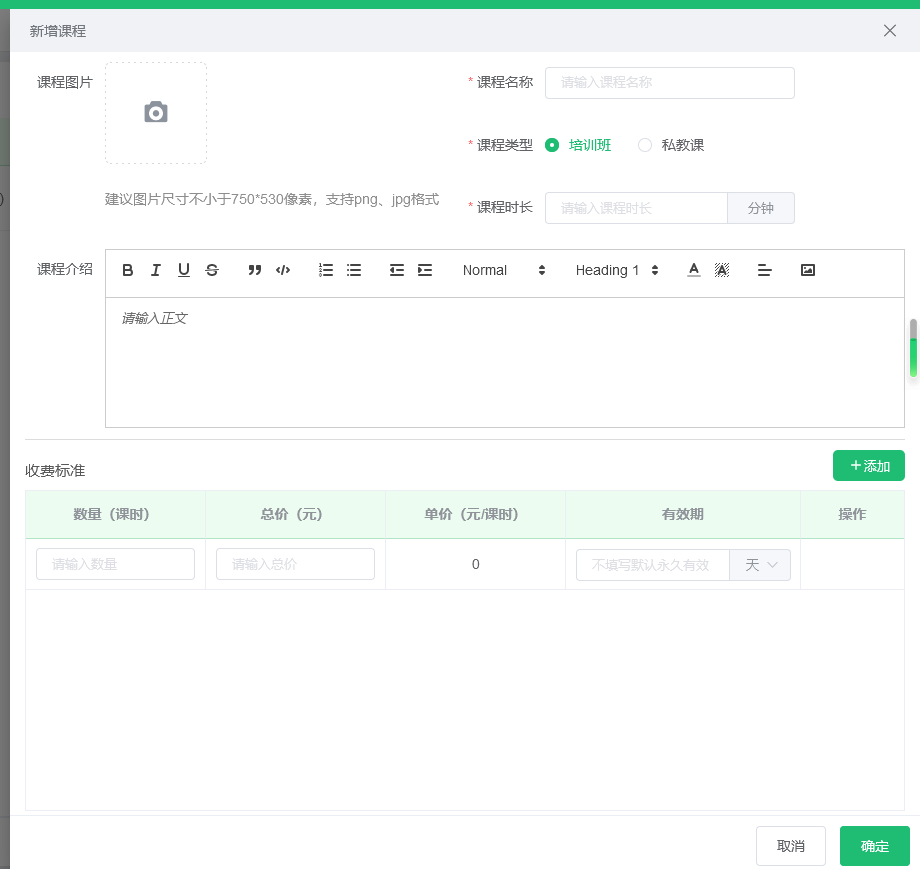Expand the 天 validity unit dropdown
The width and height of the screenshot is (920, 869).
tap(760, 565)
